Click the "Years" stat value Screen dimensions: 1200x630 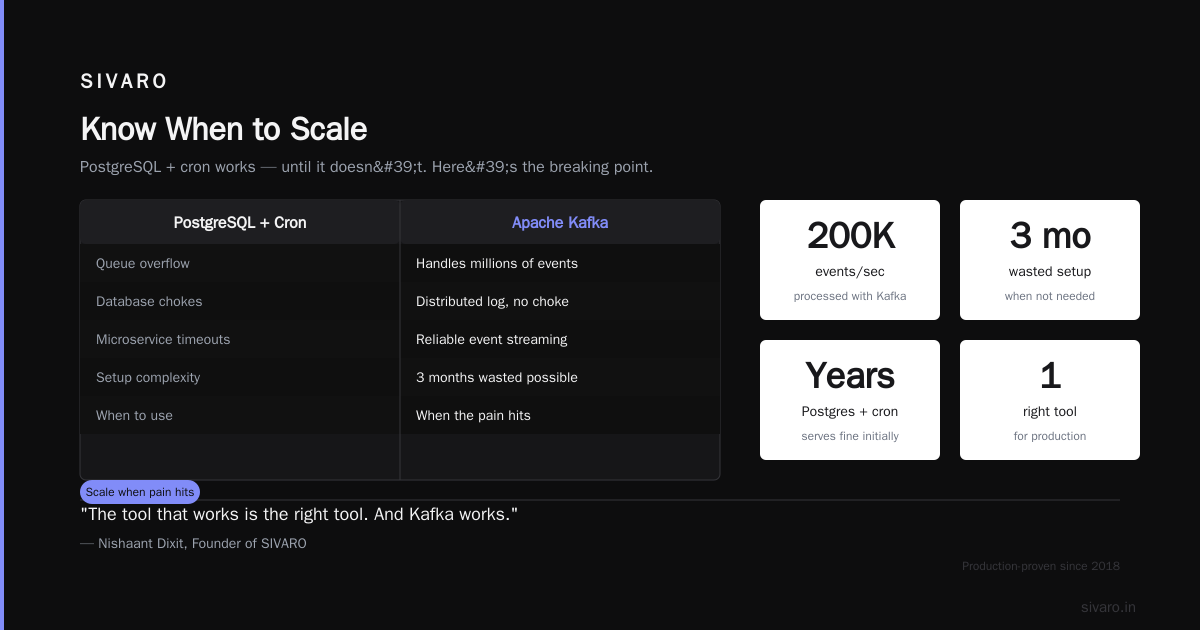[x=850, y=376]
